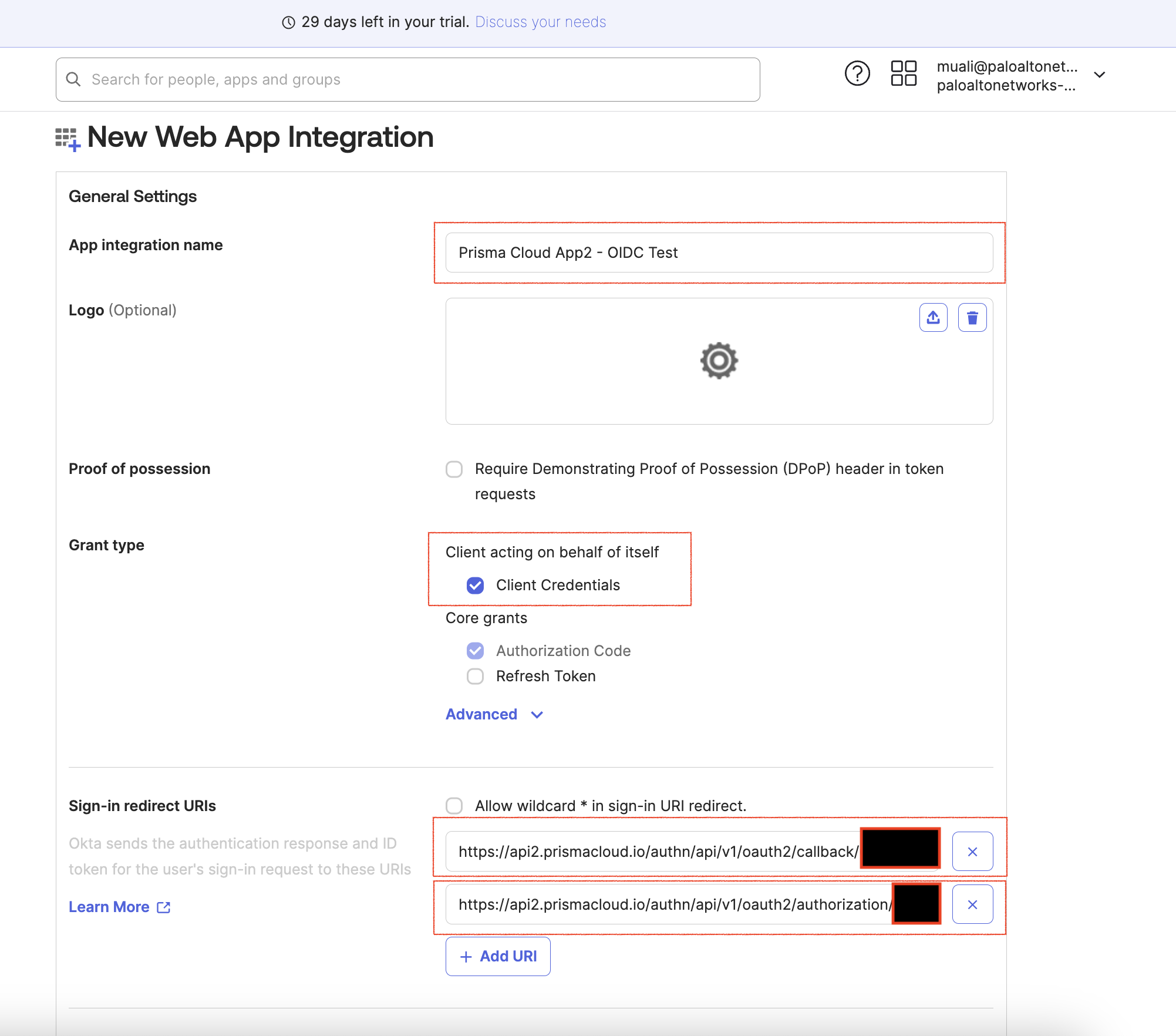The image size is (1176, 1036).
Task: Enable Require DPoP header checkbox
Action: (x=454, y=469)
